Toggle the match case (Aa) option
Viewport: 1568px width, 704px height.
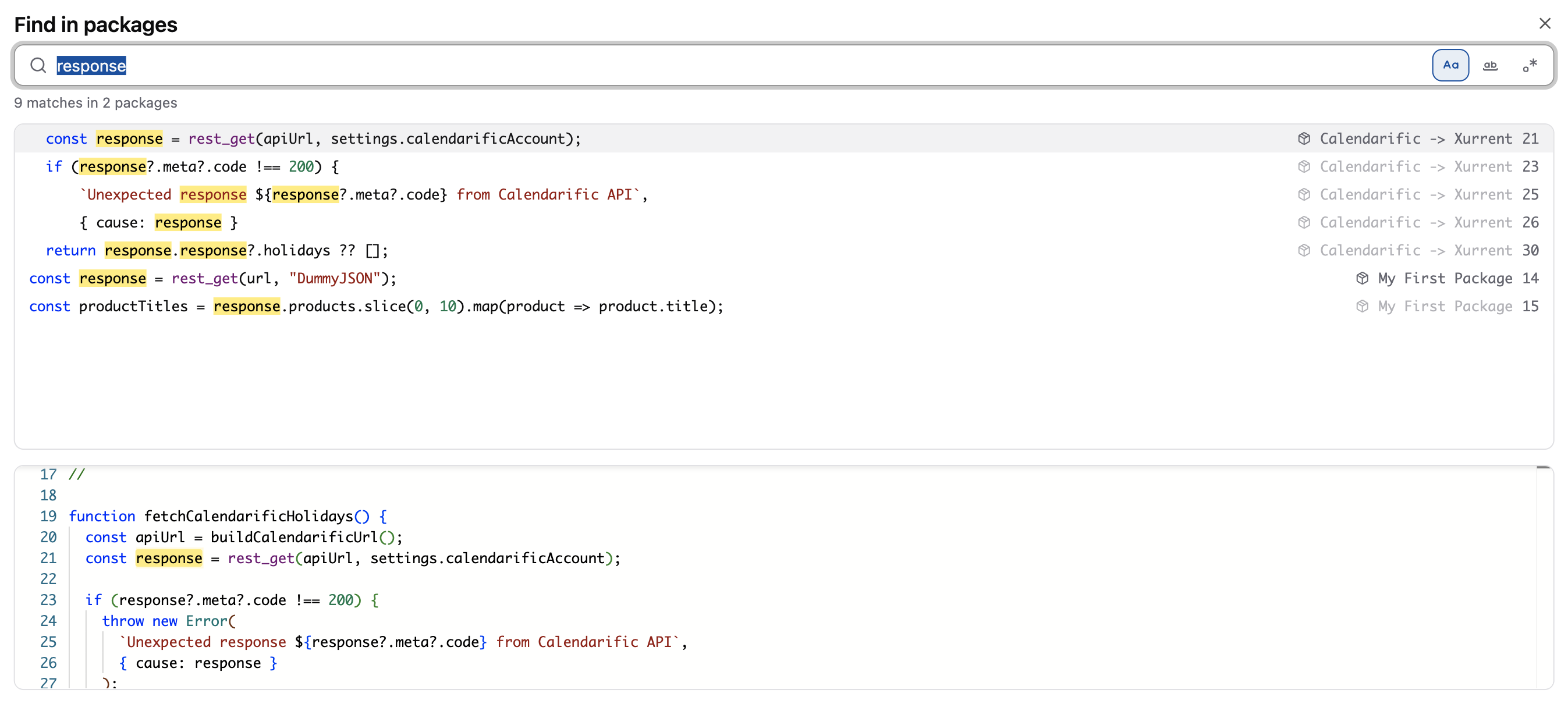1450,65
